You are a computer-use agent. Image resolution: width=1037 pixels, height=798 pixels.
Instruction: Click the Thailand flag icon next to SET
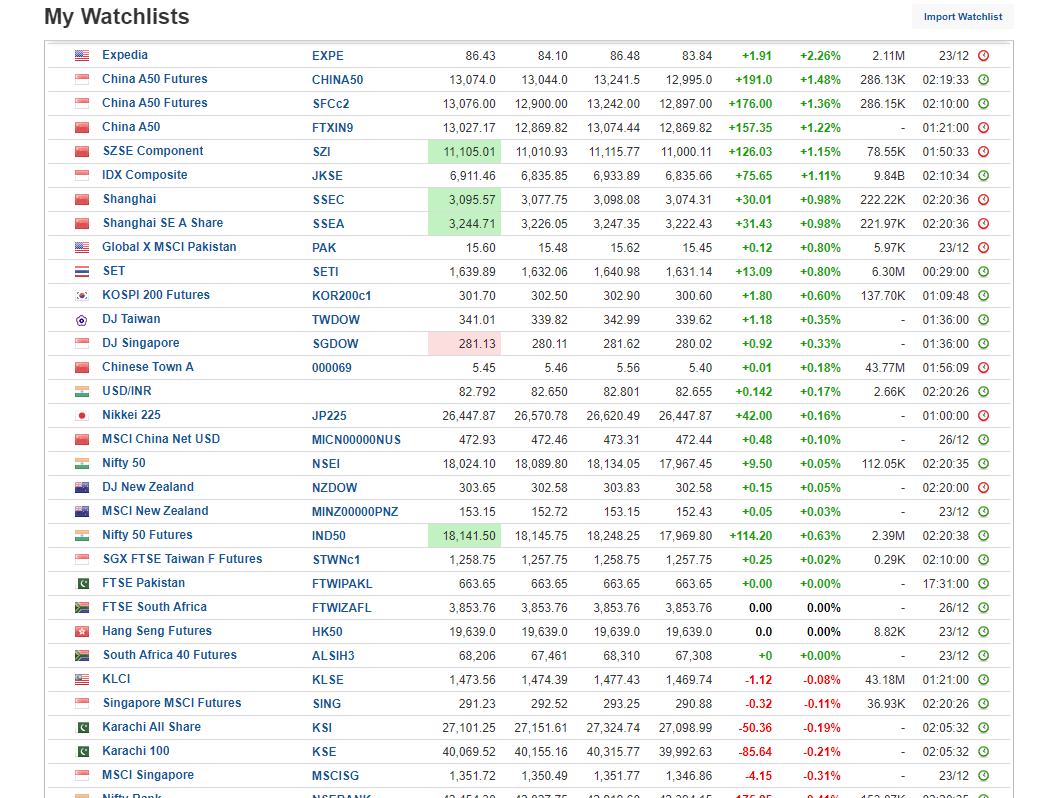[82, 272]
